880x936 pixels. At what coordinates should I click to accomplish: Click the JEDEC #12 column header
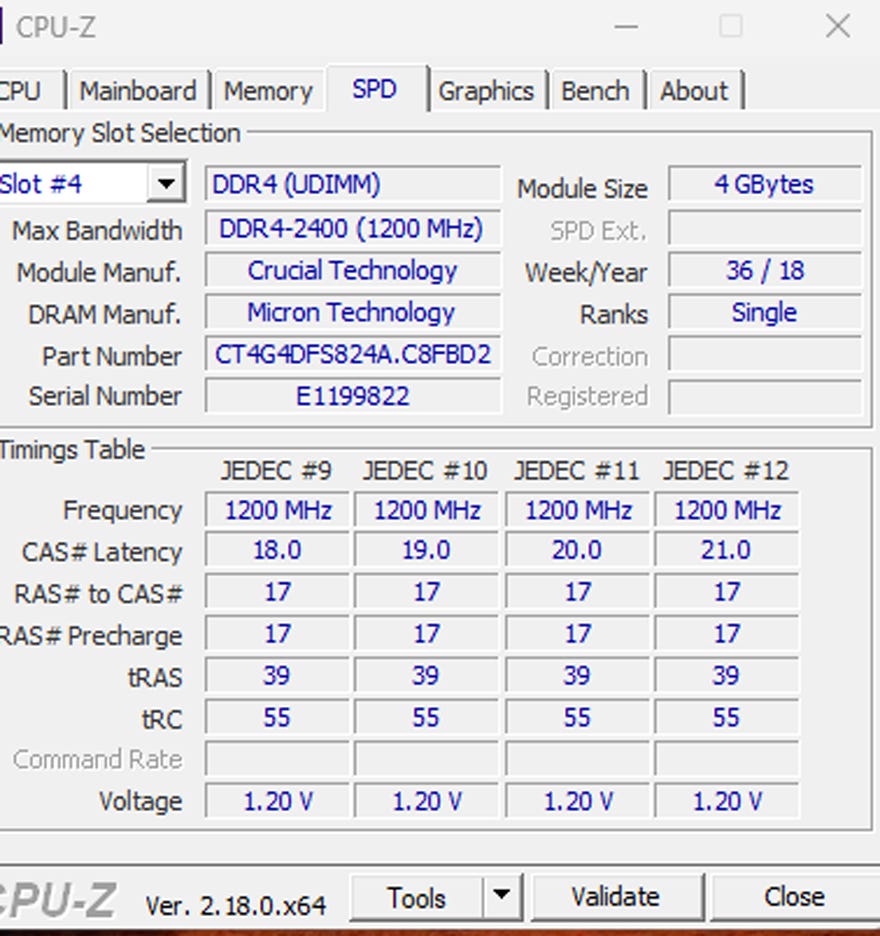pyautogui.click(x=726, y=470)
